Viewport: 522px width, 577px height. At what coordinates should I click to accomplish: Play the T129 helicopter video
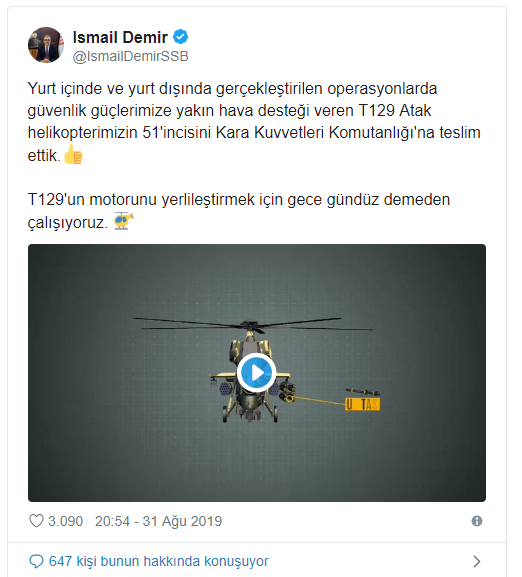(x=256, y=373)
